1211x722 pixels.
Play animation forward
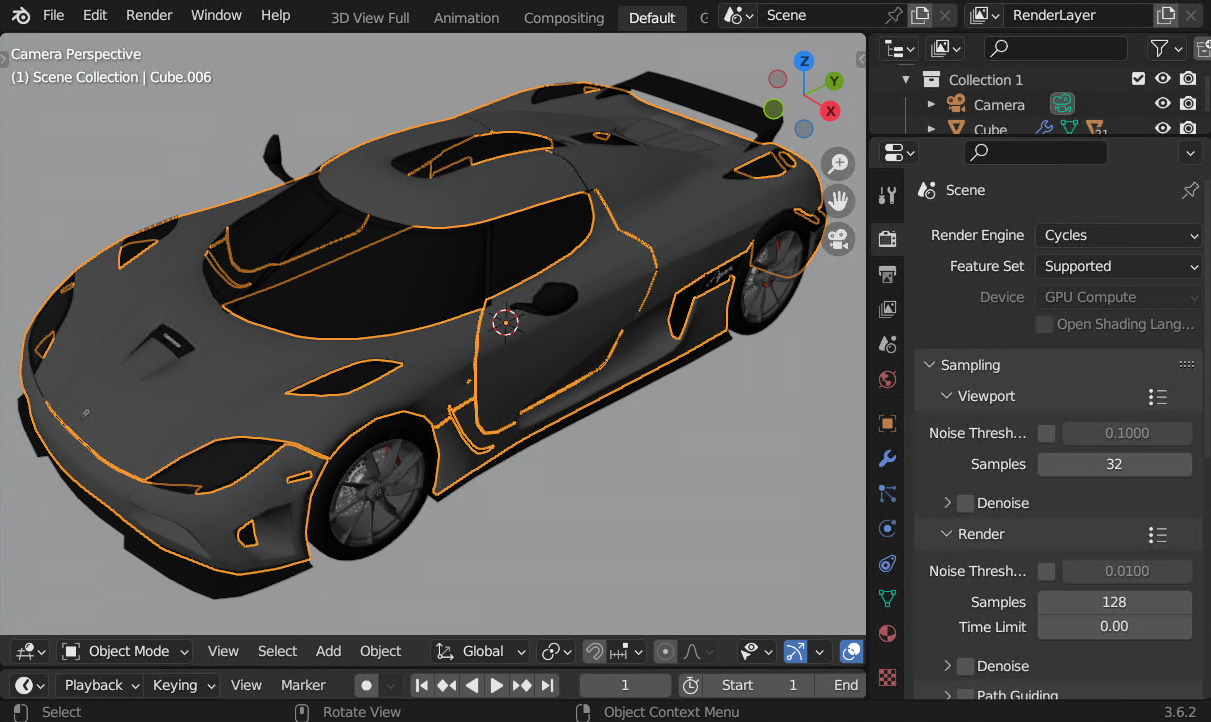pos(497,685)
